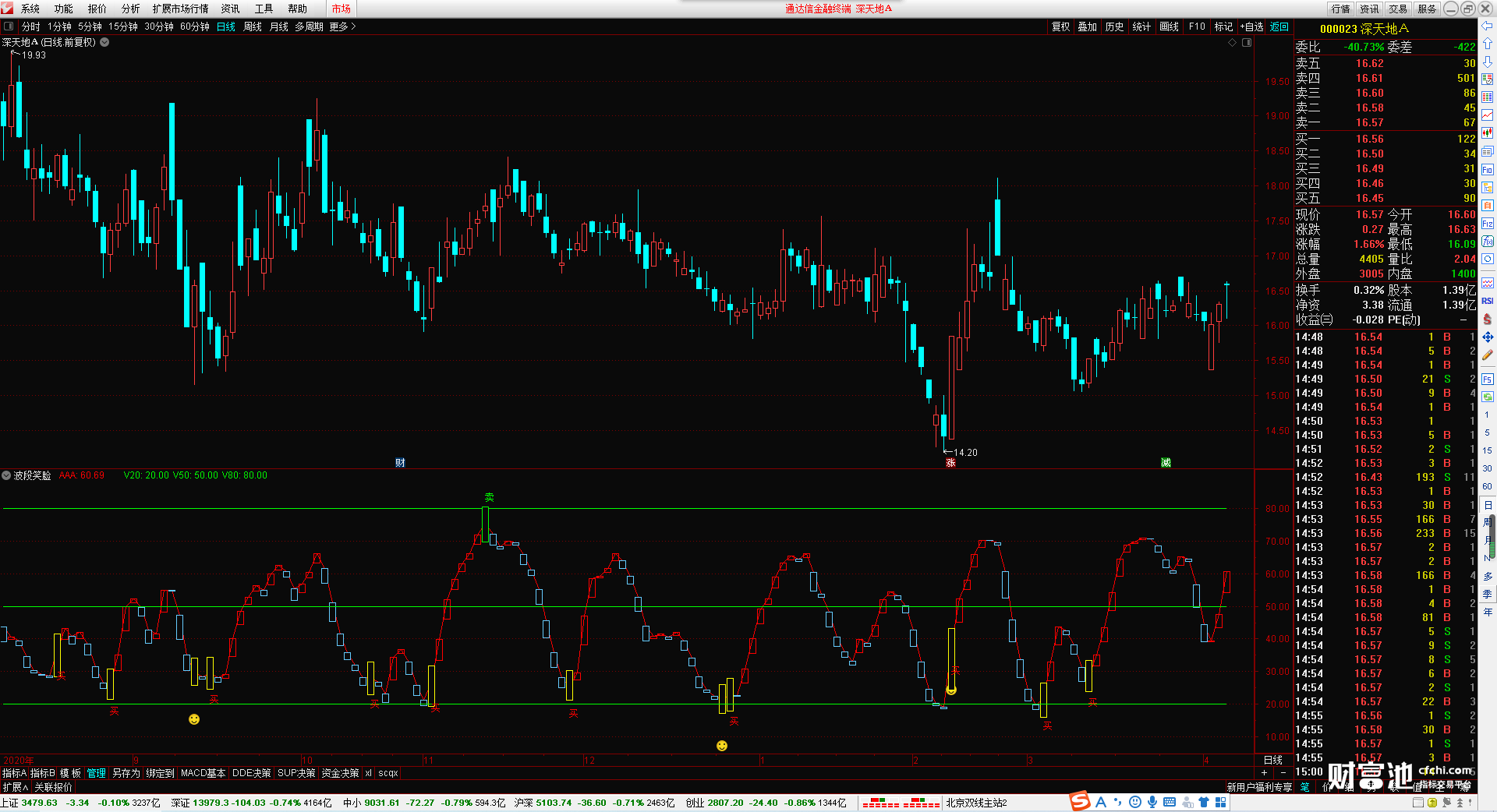This screenshot has height=812, width=1497.
Task: Click the green refresh icon in sidebar
Action: (1488, 397)
